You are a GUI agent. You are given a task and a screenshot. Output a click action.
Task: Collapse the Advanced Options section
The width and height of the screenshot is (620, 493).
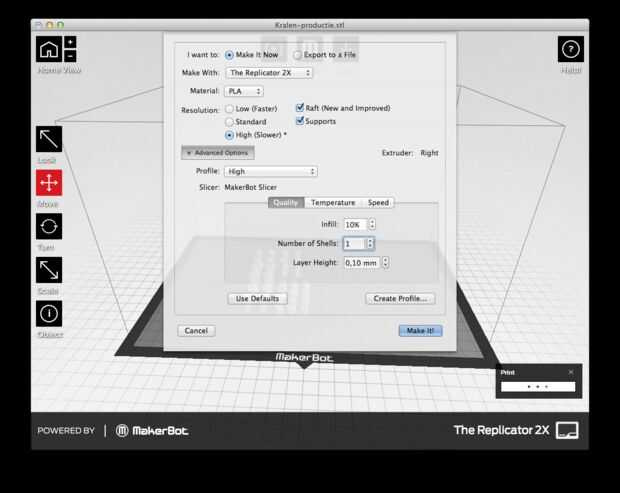coord(217,153)
